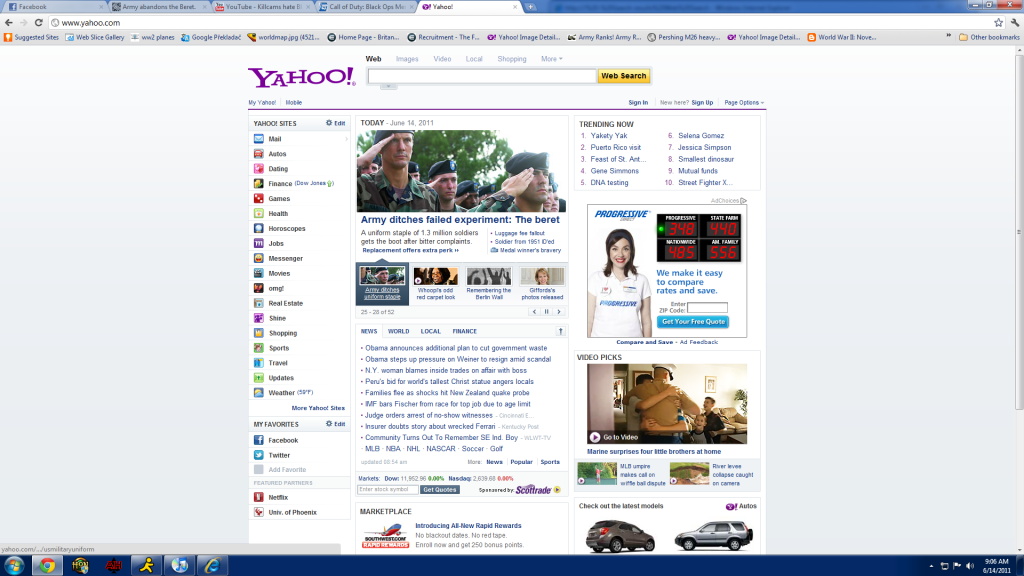Open Chrome wrench settings menu
The width and height of the screenshot is (1024, 576).
point(1015,23)
